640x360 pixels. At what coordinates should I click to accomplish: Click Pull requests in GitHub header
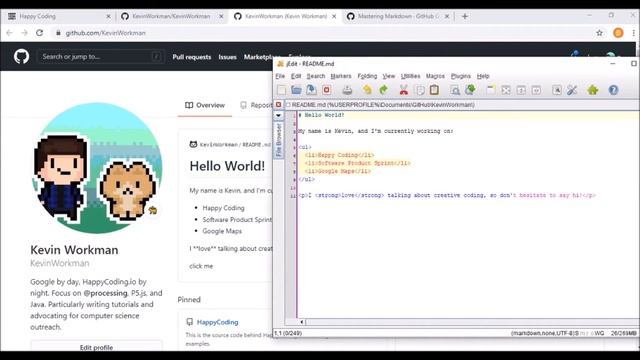[x=191, y=57]
